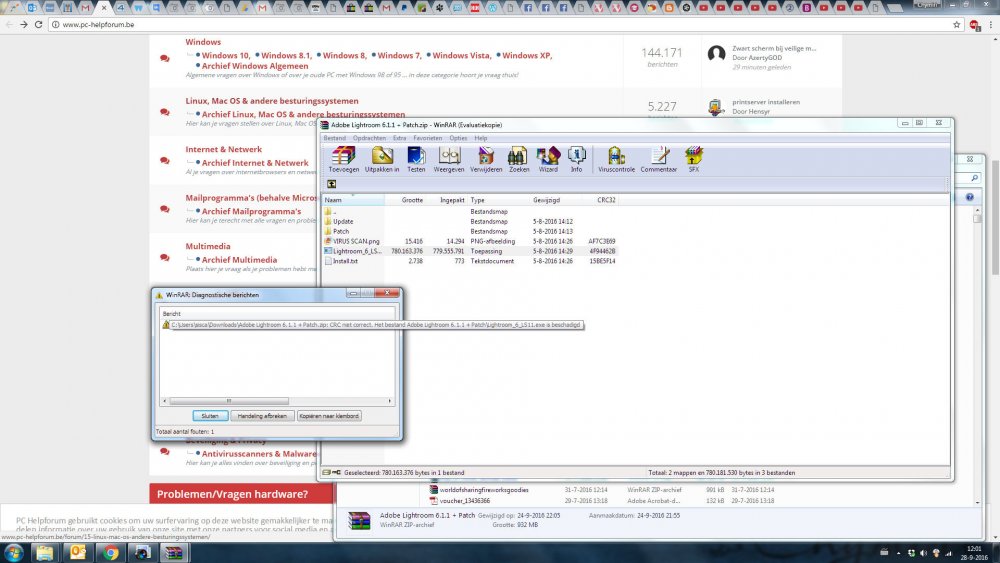Viewport: 1000px width, 563px height.
Task: Open the Opdrachten menu
Action: pyautogui.click(x=369, y=138)
